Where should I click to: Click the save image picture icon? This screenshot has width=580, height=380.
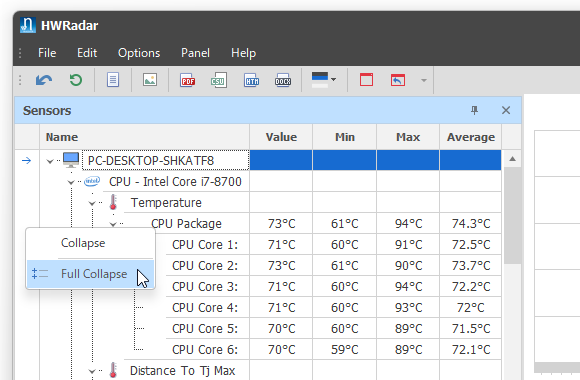150,80
